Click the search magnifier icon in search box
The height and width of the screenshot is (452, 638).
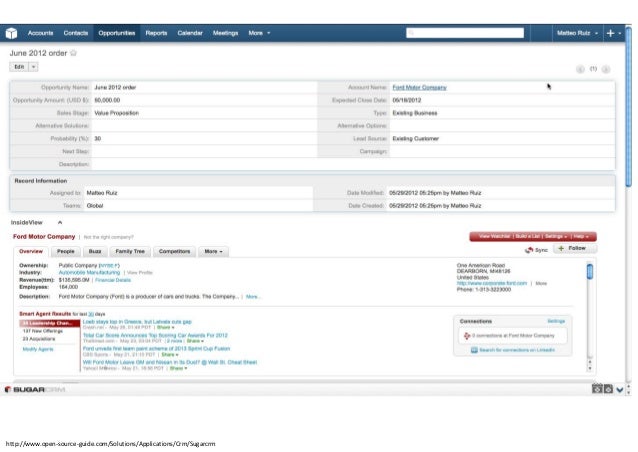pyautogui.click(x=411, y=33)
